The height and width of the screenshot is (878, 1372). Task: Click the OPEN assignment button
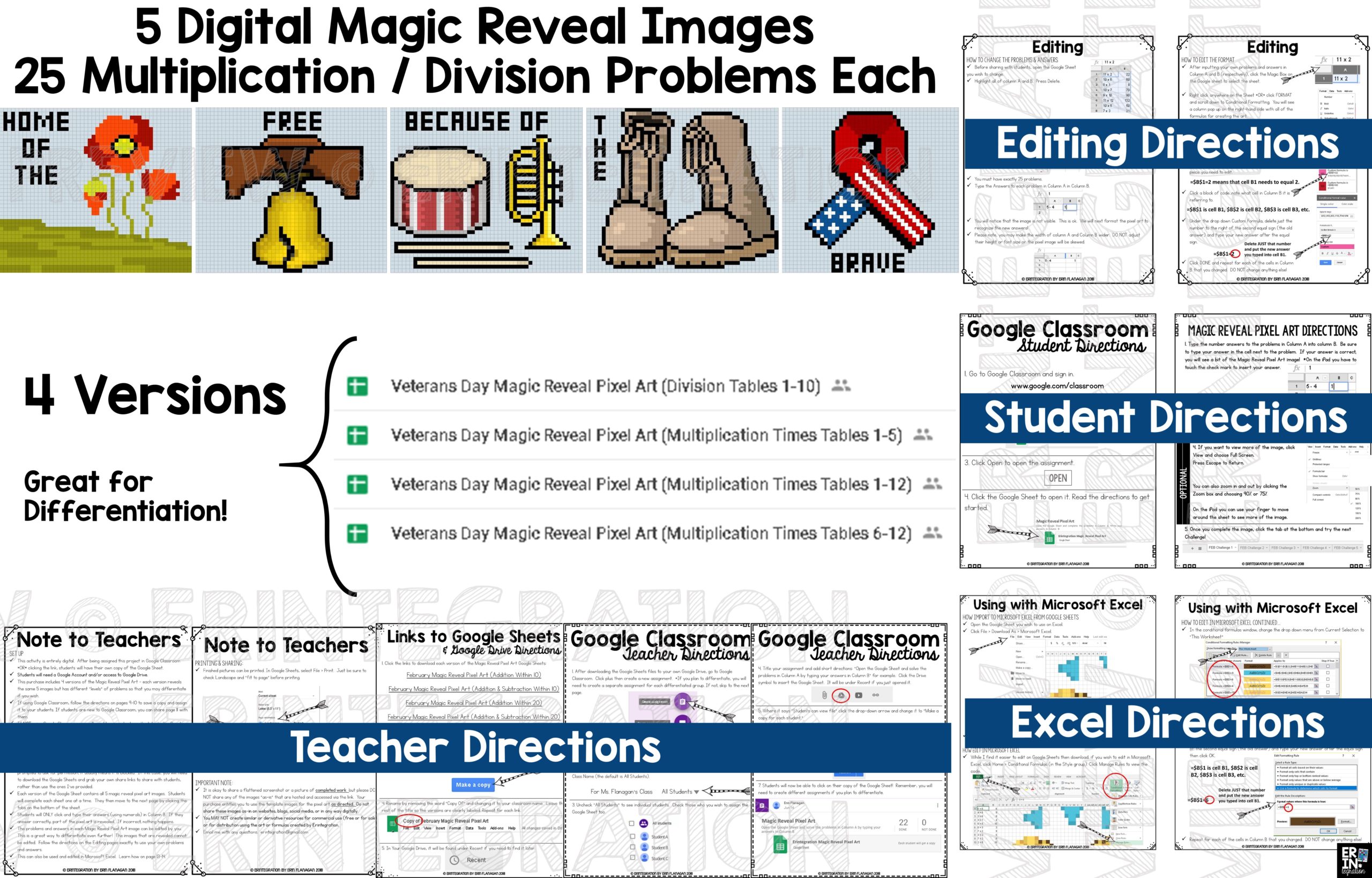tap(1058, 478)
